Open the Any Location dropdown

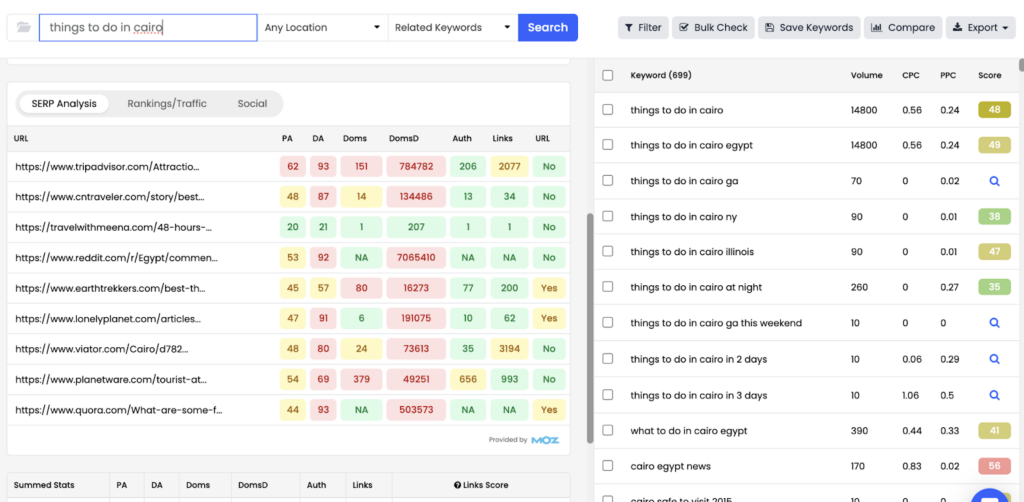pos(323,27)
